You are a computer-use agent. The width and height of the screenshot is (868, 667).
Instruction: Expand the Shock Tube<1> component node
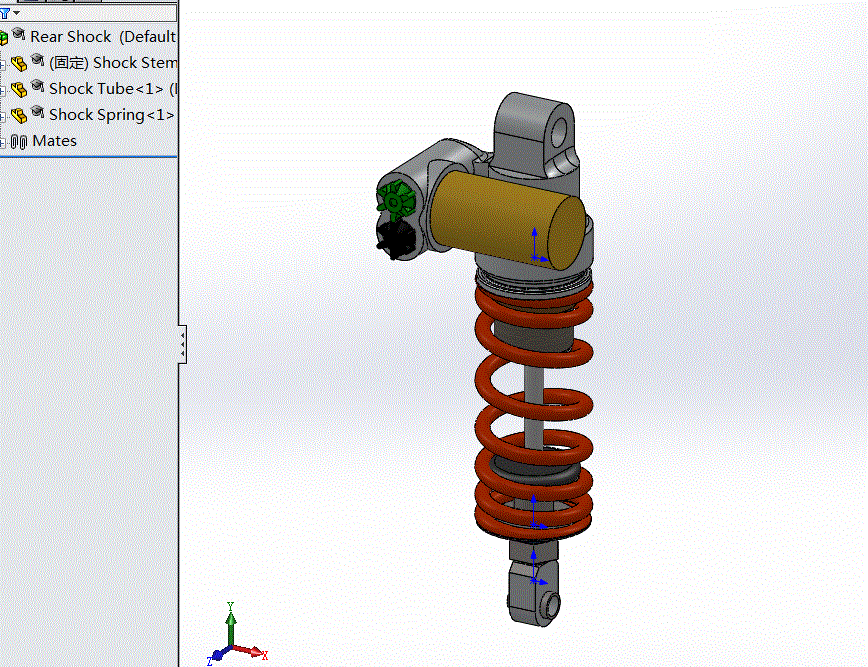click(x=2, y=91)
